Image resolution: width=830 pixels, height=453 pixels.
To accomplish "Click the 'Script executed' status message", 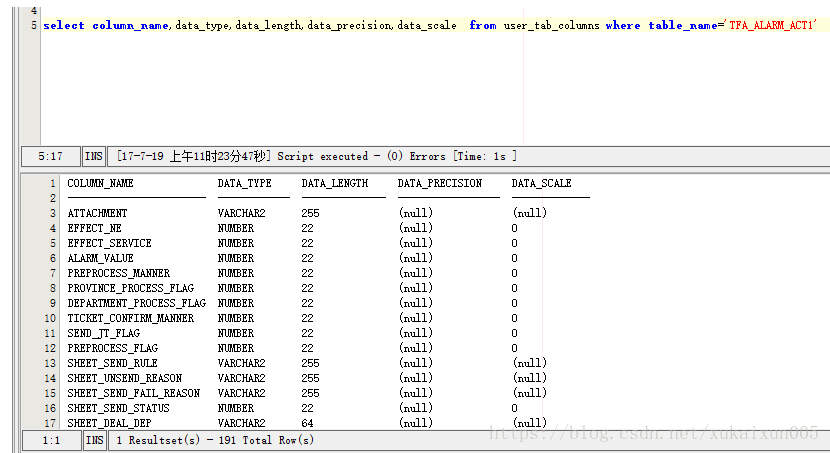I will click(x=317, y=157).
